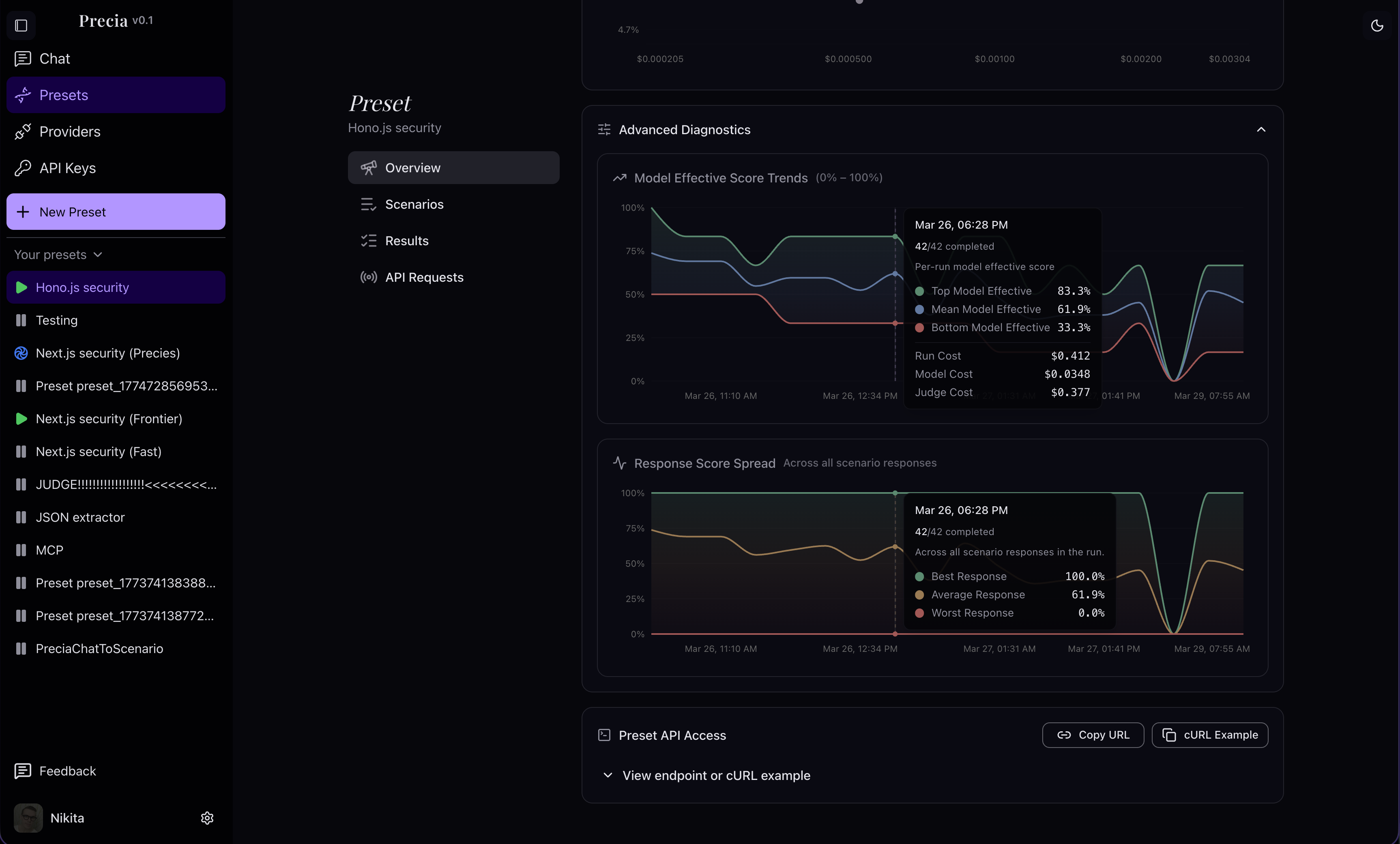Click the cURL Example button
Image resolution: width=1400 pixels, height=844 pixels.
click(x=1210, y=735)
